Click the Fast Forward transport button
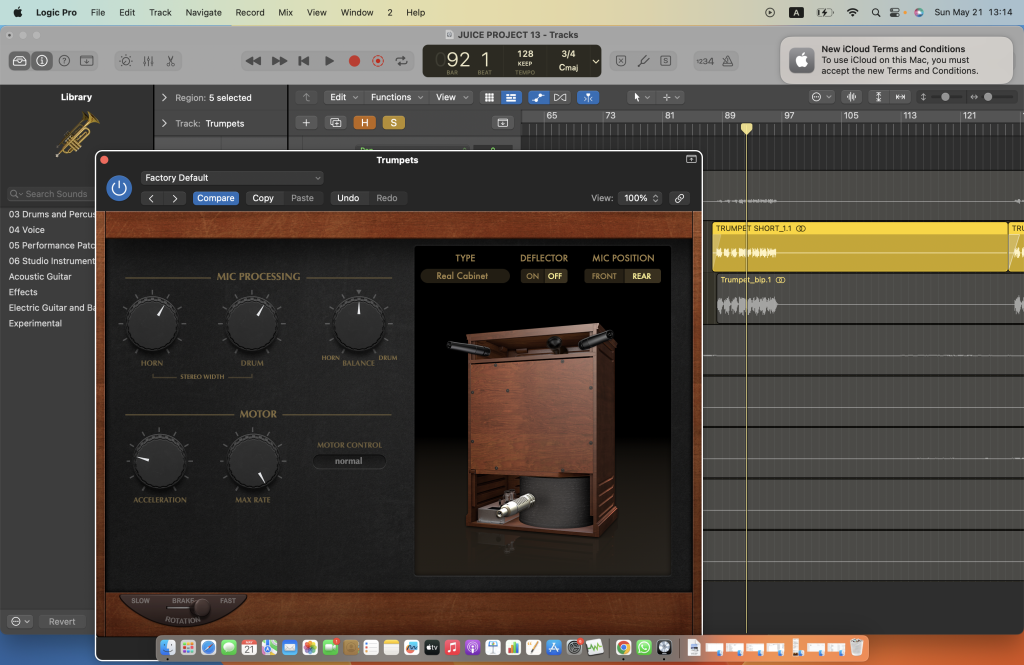Image resolution: width=1024 pixels, height=665 pixels. click(279, 61)
